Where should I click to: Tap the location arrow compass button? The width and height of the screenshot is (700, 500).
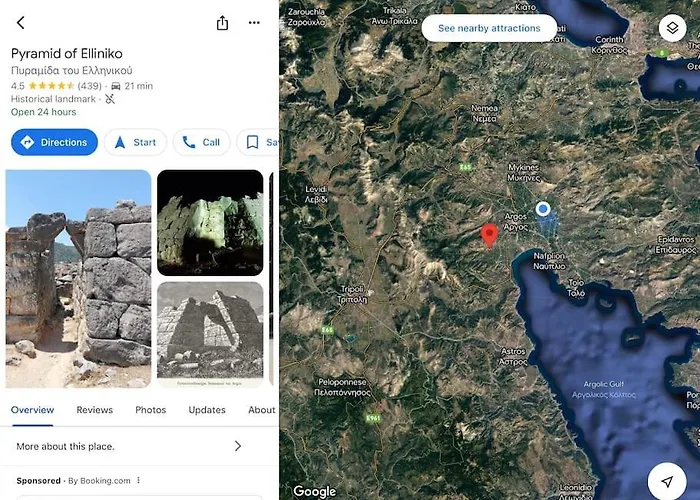pos(667,481)
